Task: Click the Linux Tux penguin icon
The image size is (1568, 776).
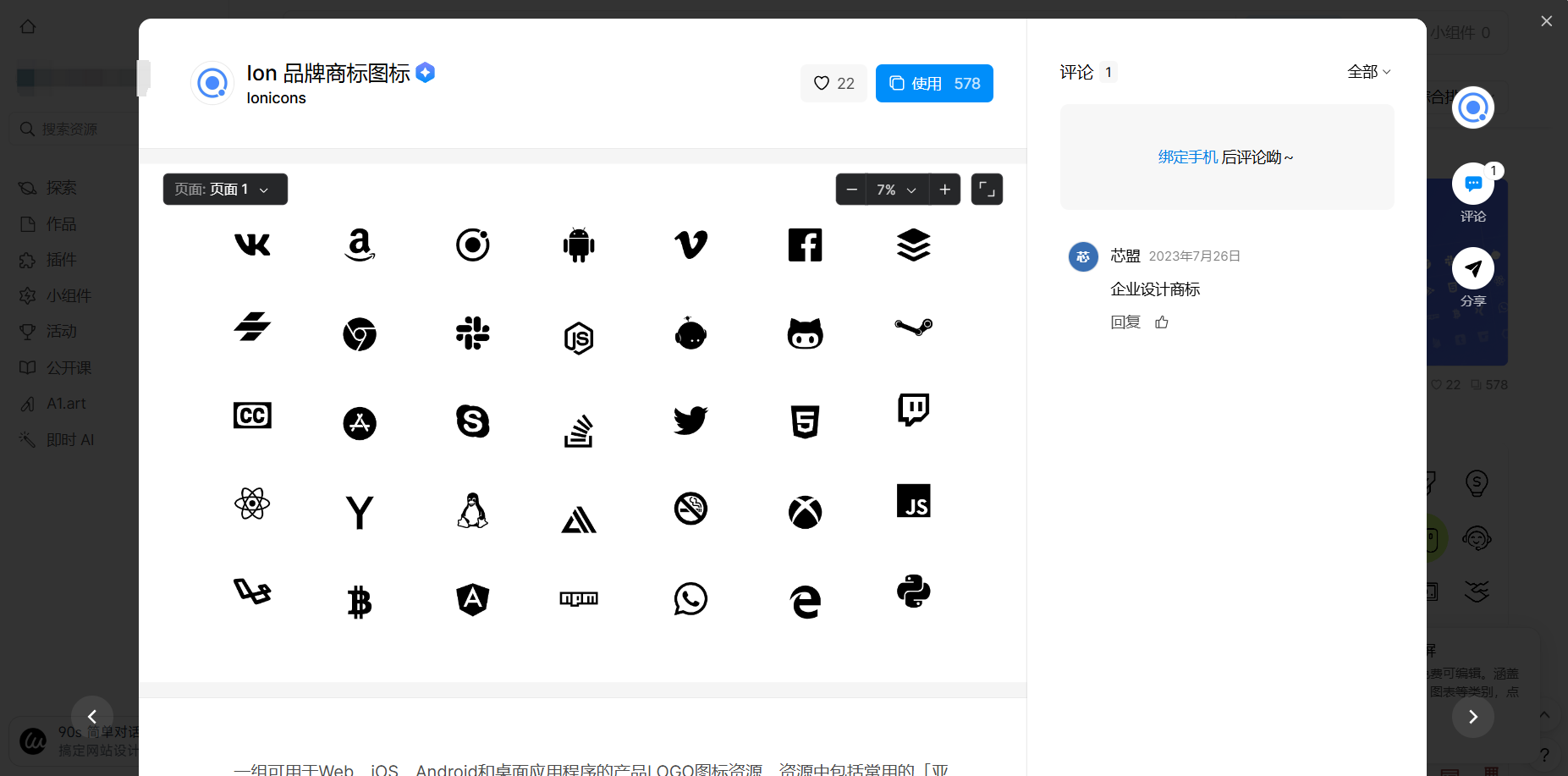Action: click(472, 510)
